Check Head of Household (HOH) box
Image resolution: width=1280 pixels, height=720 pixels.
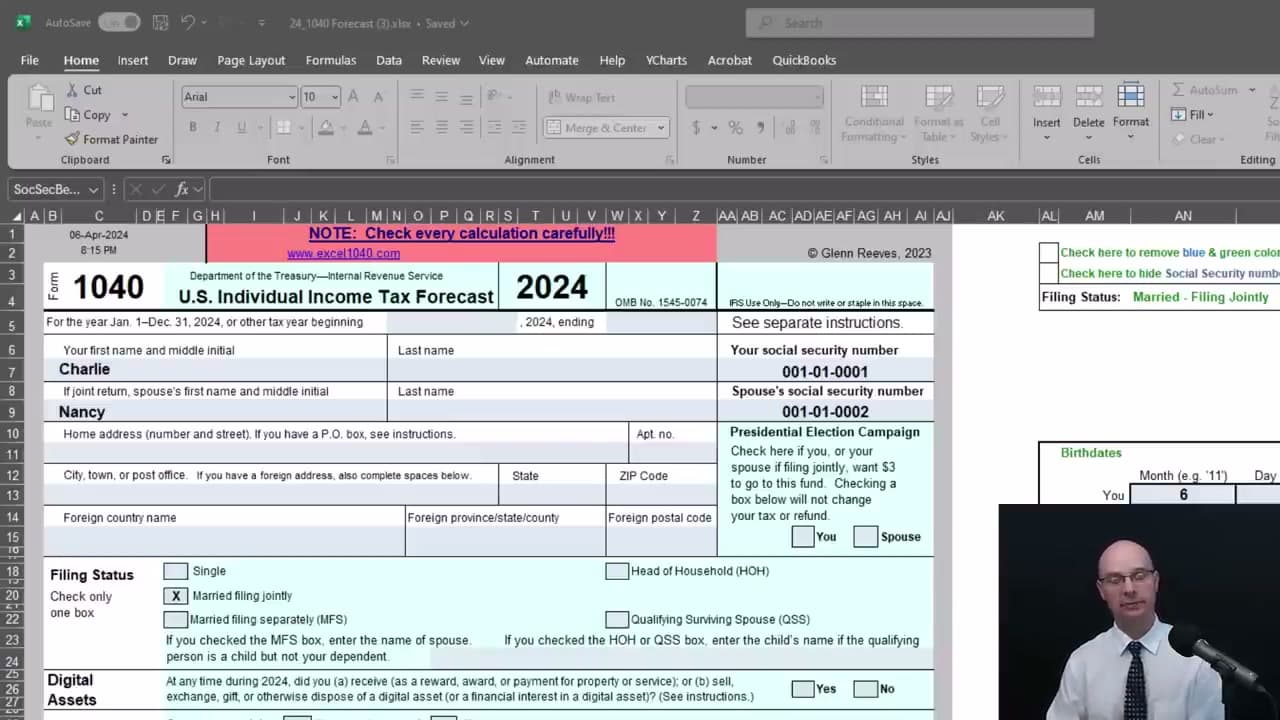(617, 571)
